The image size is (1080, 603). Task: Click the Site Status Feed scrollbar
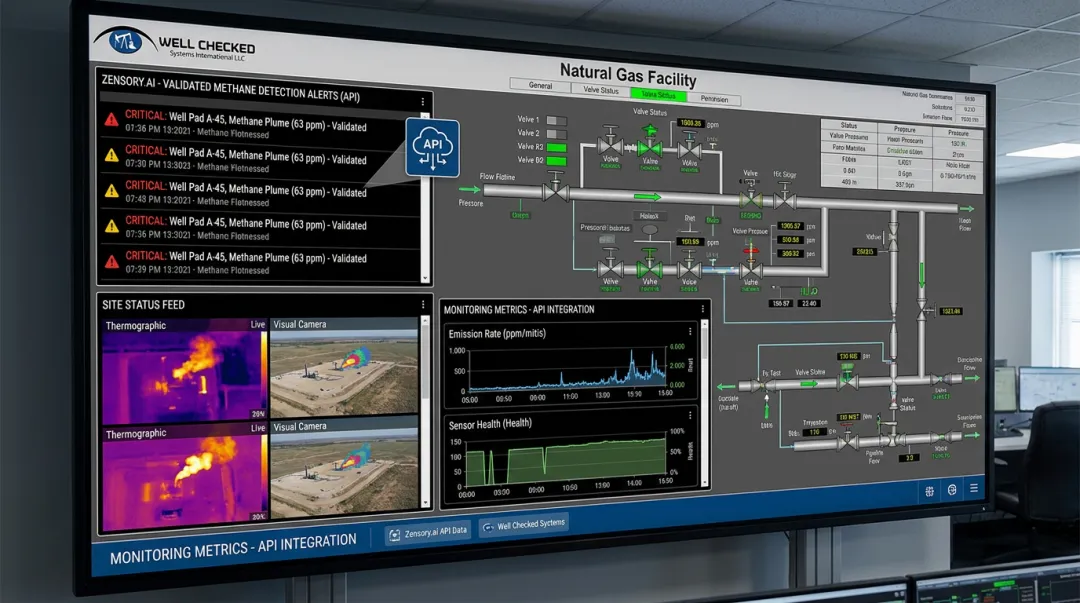click(425, 412)
